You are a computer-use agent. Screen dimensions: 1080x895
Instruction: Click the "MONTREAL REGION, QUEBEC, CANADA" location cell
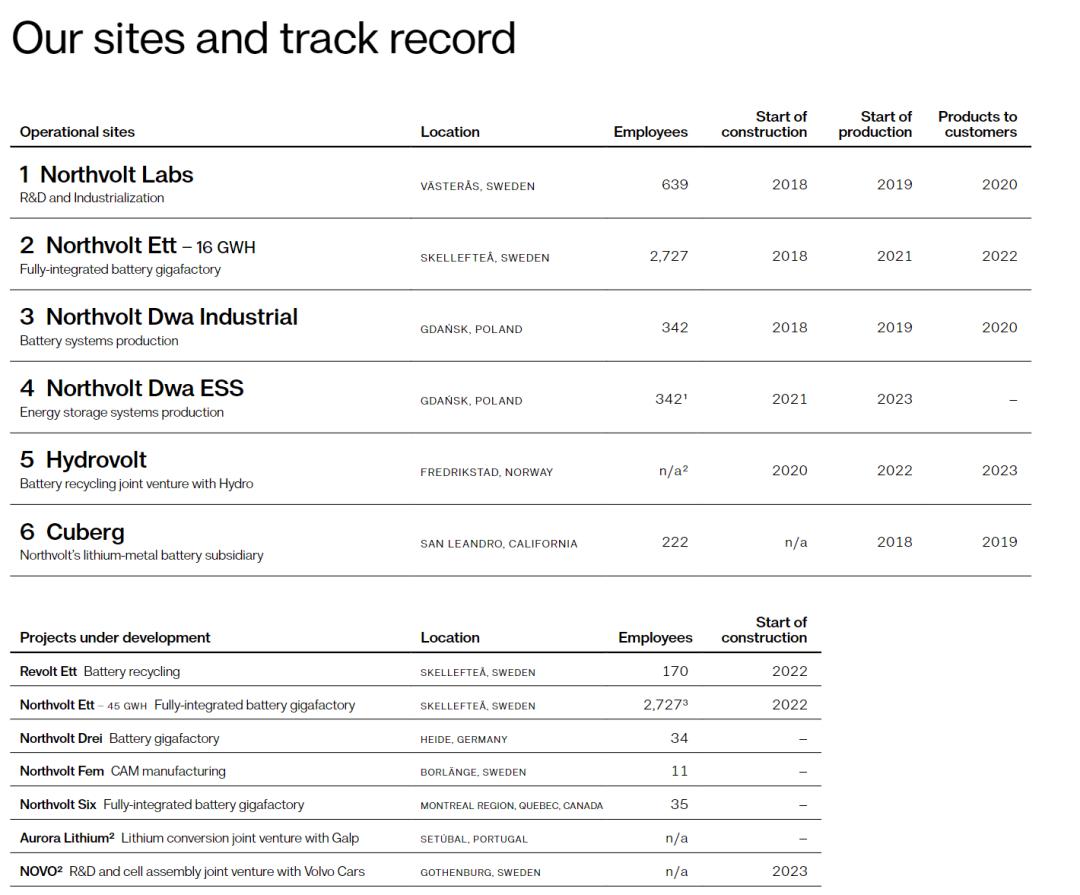[512, 806]
